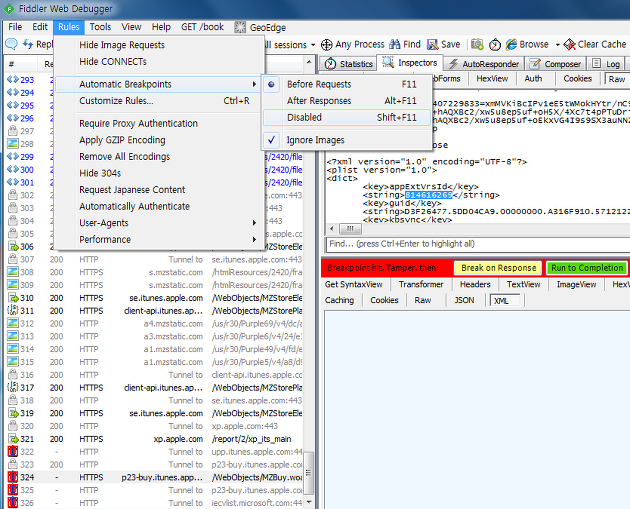Screen dimensions: 630x509
Task: Select session 311 client-api row icon
Action: point(13,311)
